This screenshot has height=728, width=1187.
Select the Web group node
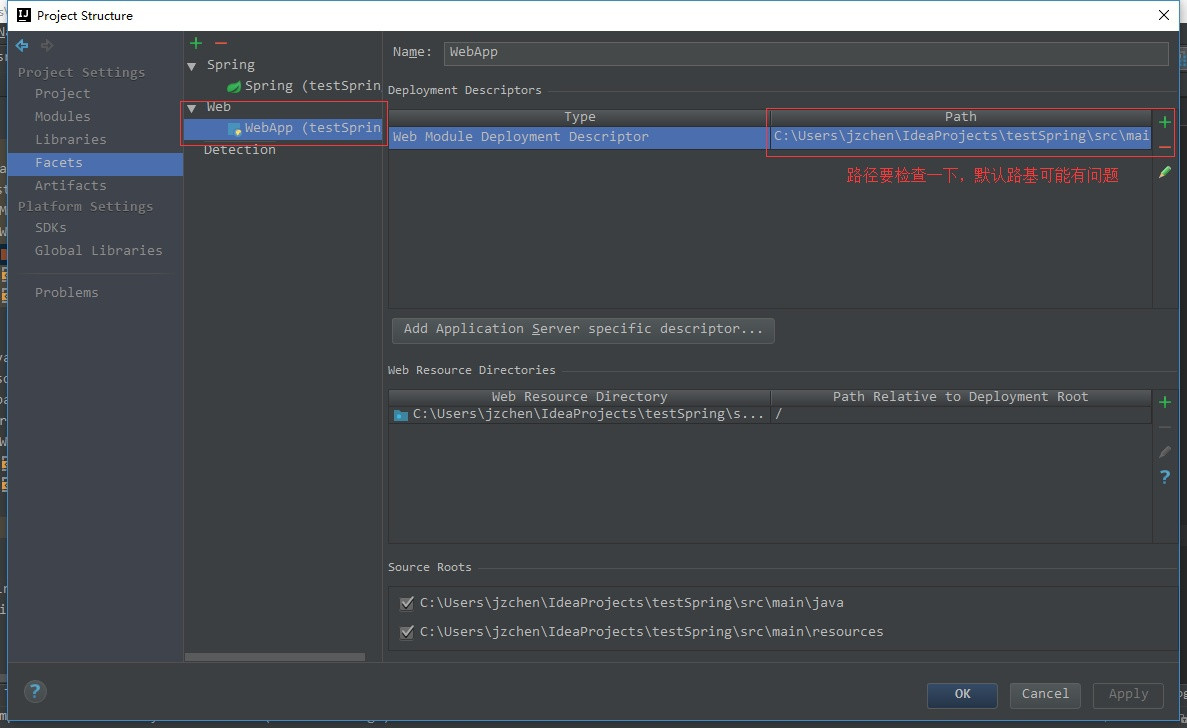219,107
